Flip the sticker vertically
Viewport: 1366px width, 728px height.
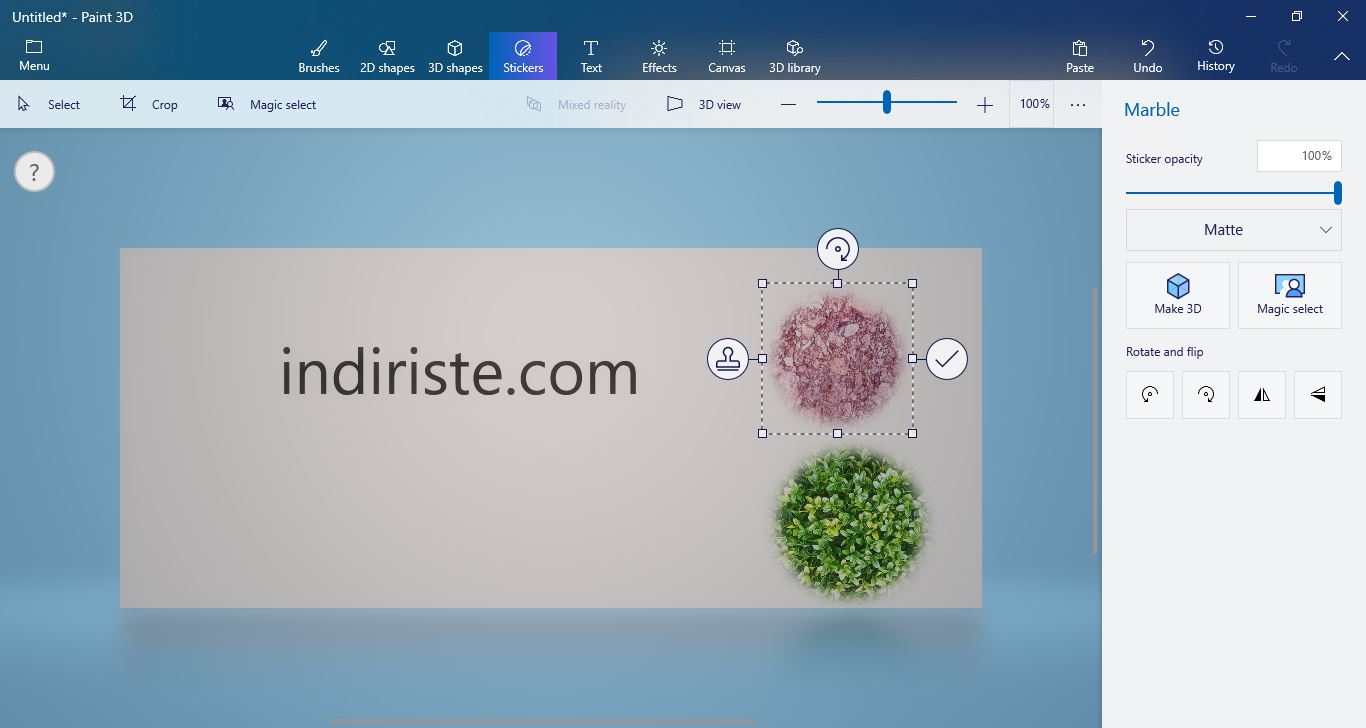click(1318, 395)
